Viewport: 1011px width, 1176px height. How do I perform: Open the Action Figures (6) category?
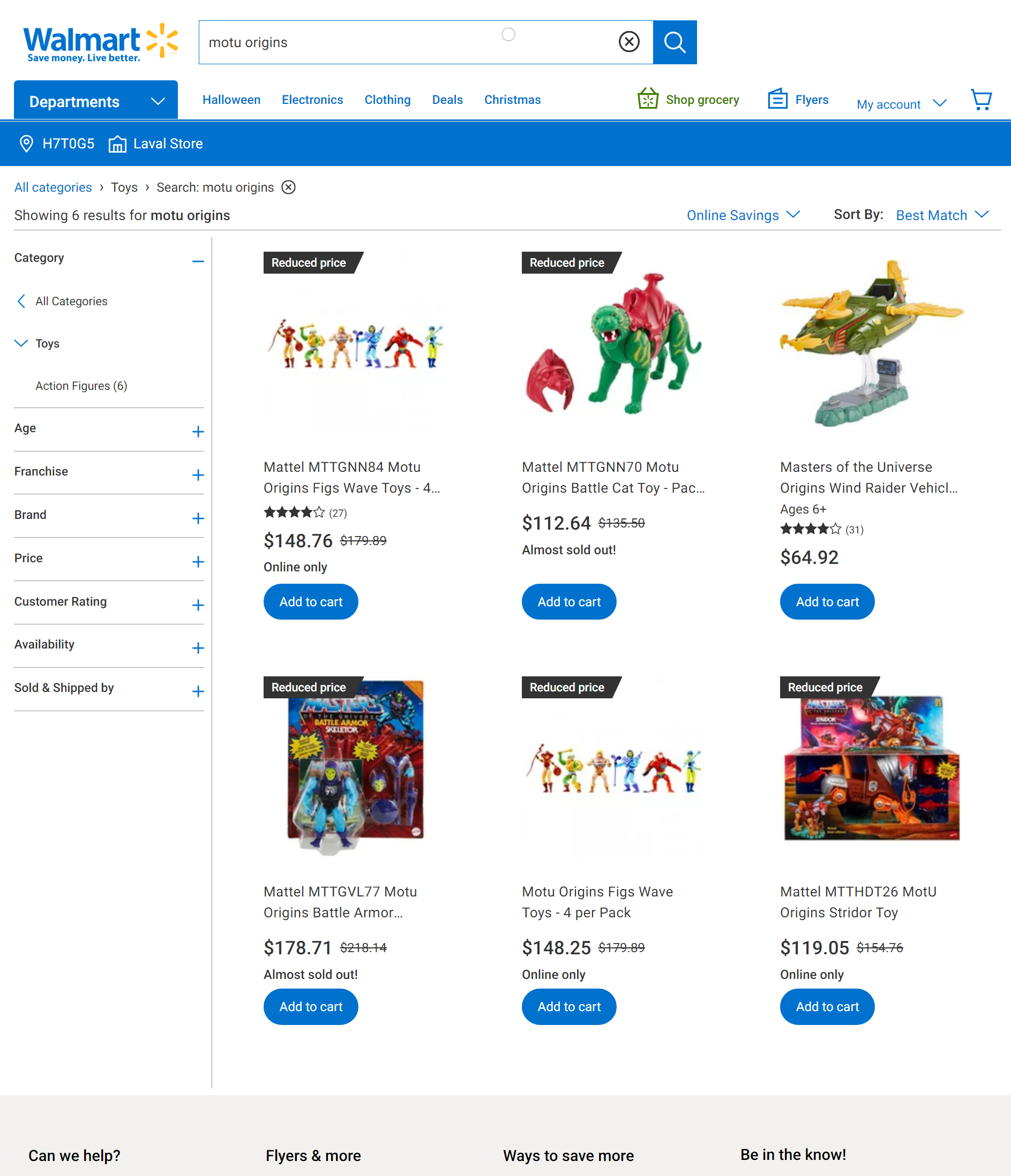coord(81,386)
